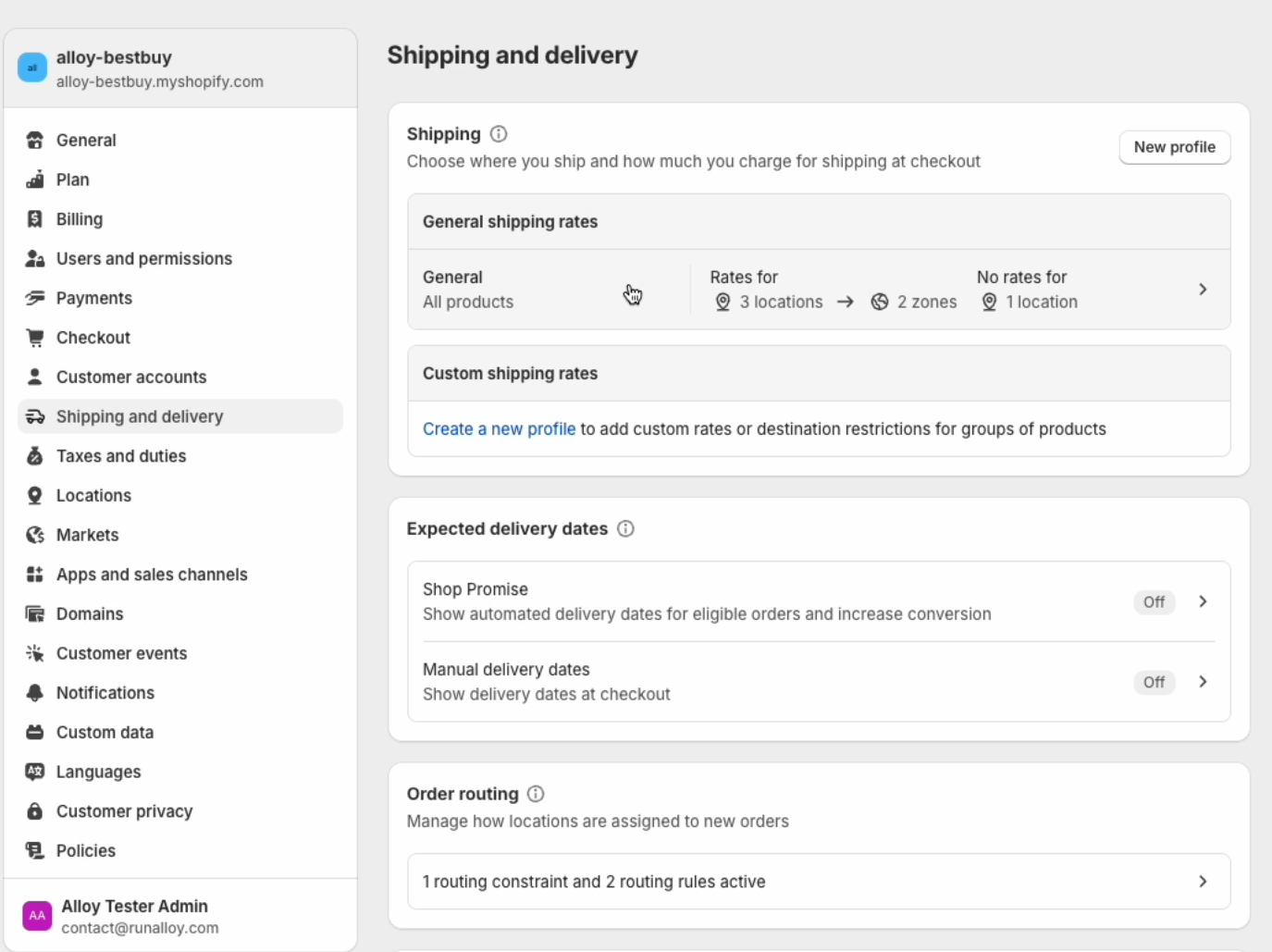Click the Expected delivery dates info icon
This screenshot has width=1272, height=952.
tap(625, 529)
